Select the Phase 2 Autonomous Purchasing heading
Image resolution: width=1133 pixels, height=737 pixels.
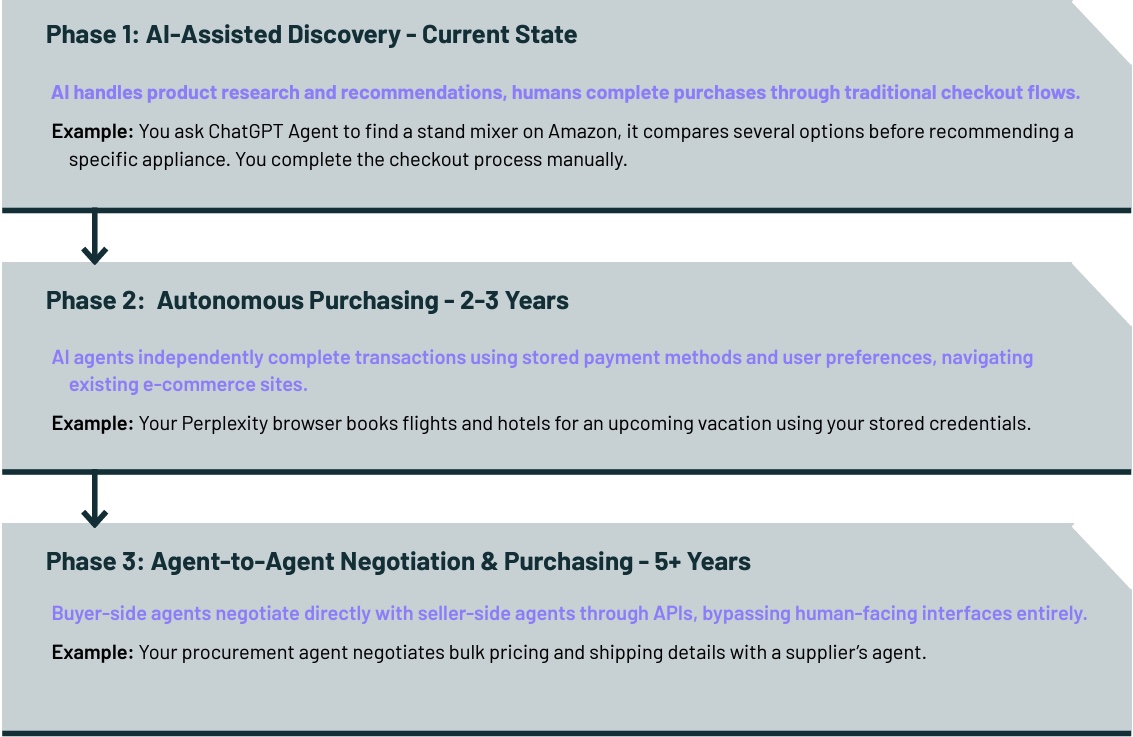307,300
